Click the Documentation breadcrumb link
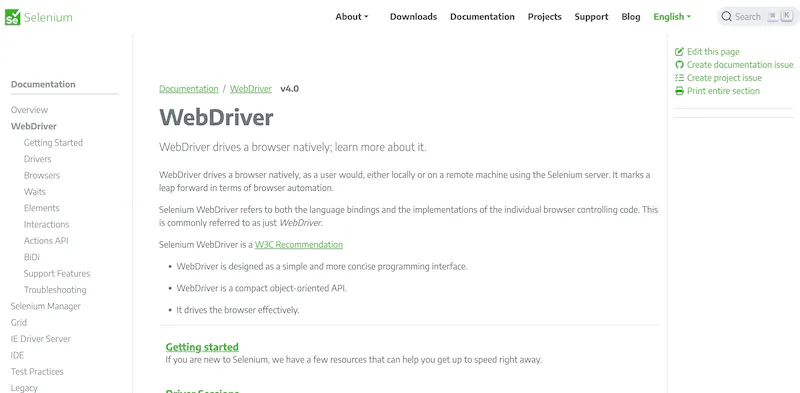Screen dimensions: 800x393 pos(189,89)
